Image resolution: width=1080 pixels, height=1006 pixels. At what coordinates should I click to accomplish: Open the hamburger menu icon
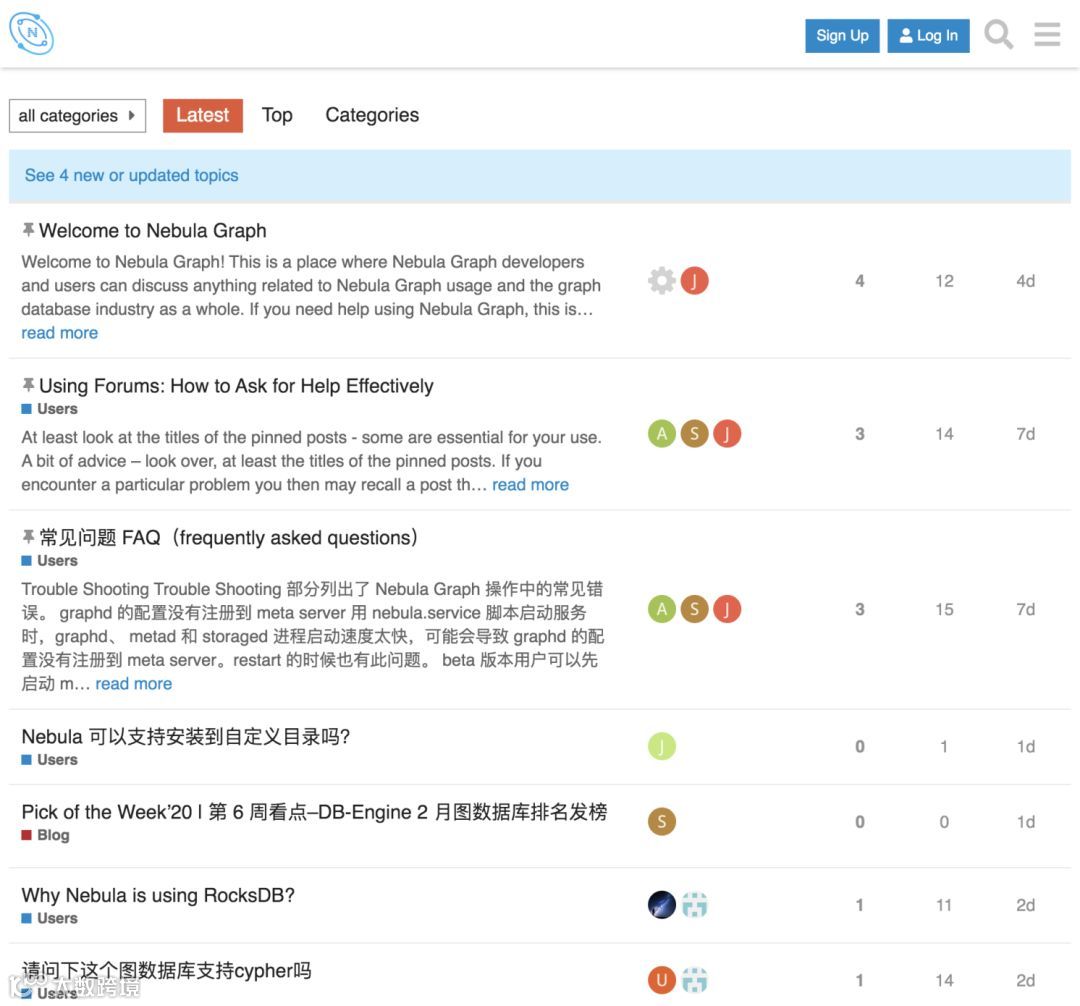[x=1047, y=34]
